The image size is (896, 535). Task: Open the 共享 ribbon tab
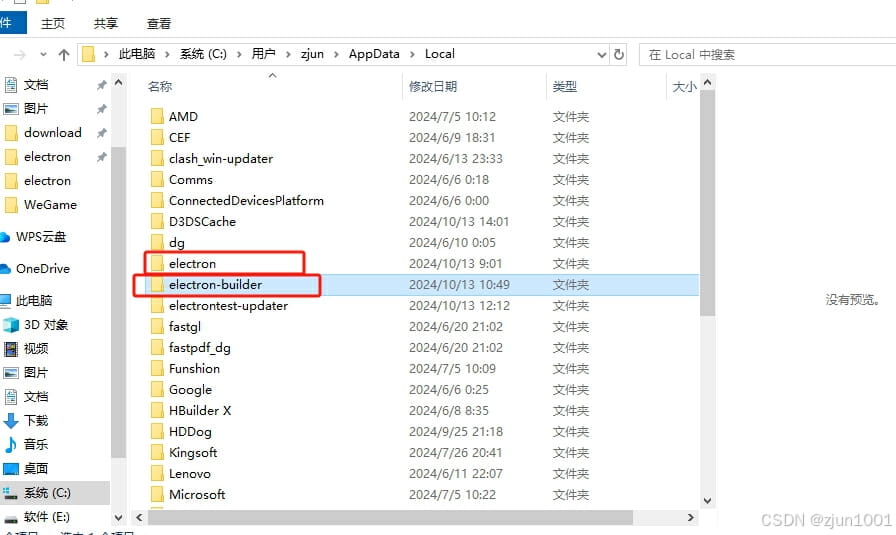pyautogui.click(x=106, y=23)
